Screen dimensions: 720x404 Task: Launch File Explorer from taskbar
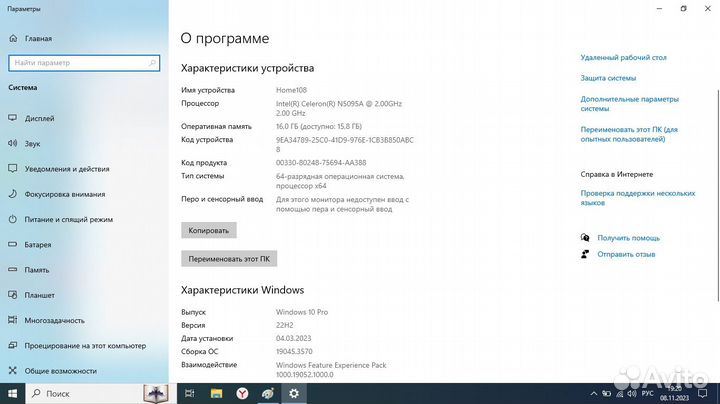[x=216, y=393]
